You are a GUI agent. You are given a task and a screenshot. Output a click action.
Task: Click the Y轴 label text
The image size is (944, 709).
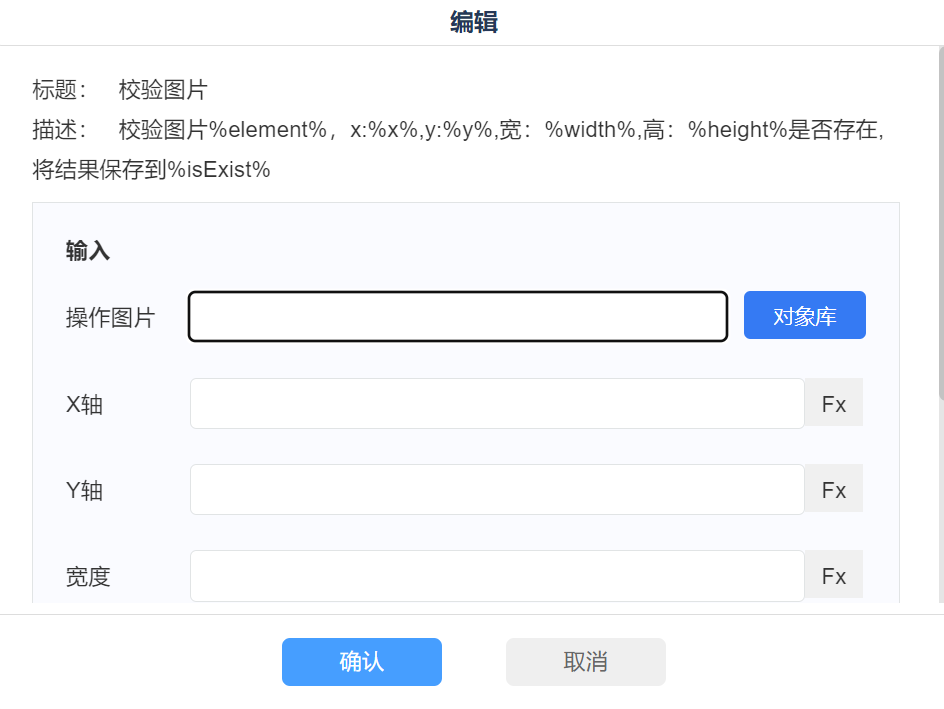[84, 491]
